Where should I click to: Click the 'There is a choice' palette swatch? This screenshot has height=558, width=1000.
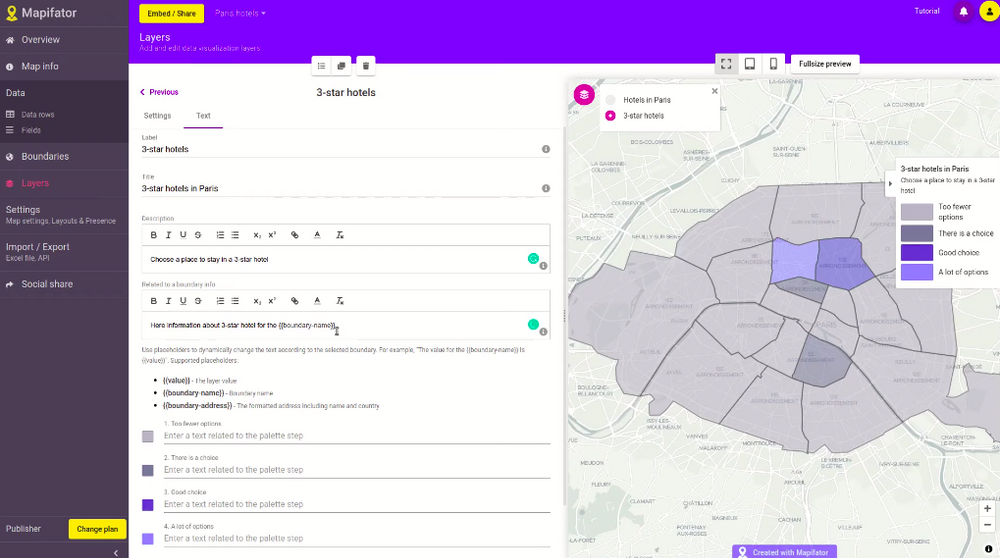pyautogui.click(x=148, y=471)
